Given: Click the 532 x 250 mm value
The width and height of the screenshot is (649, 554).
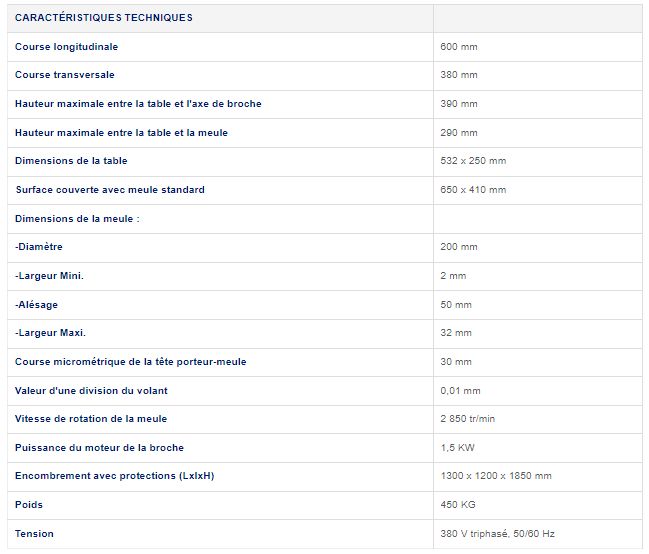Looking at the screenshot, I should coord(473,161).
